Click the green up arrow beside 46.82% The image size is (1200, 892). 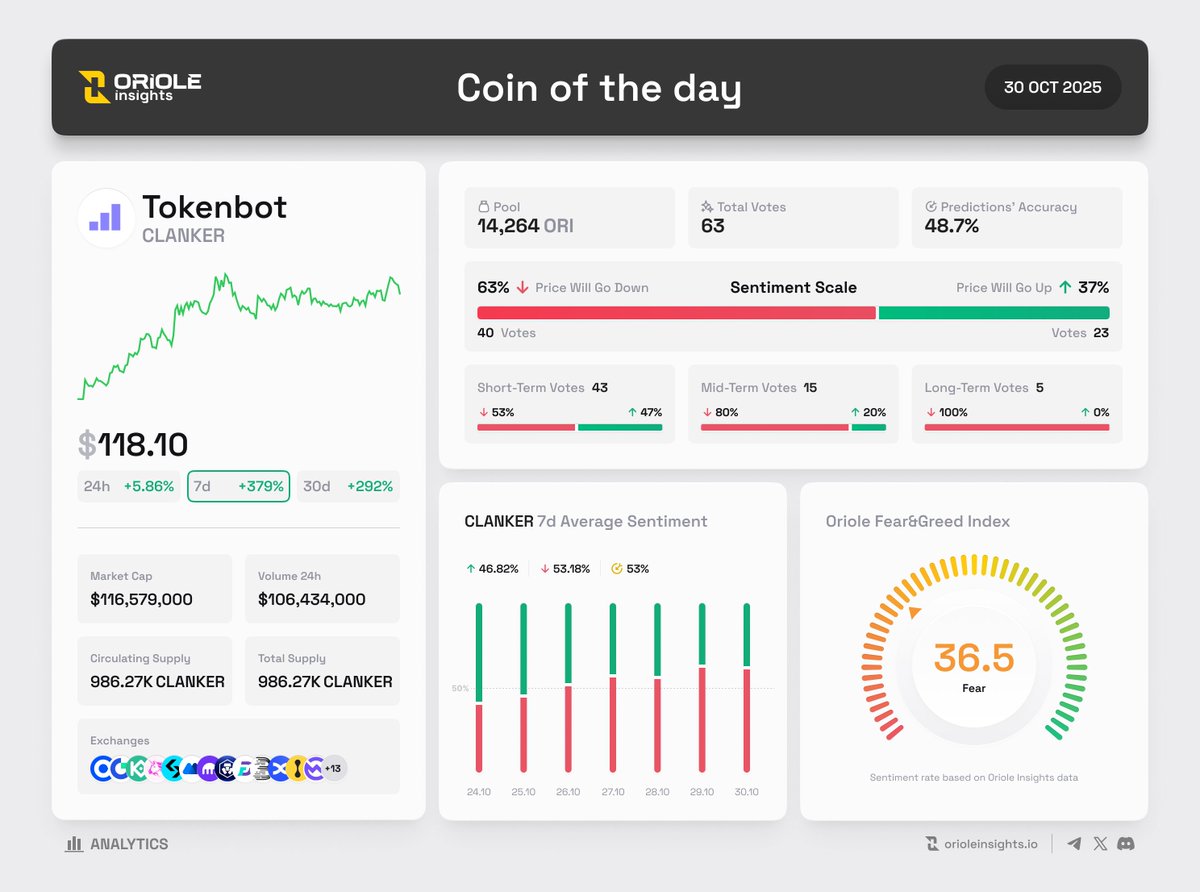click(x=470, y=569)
